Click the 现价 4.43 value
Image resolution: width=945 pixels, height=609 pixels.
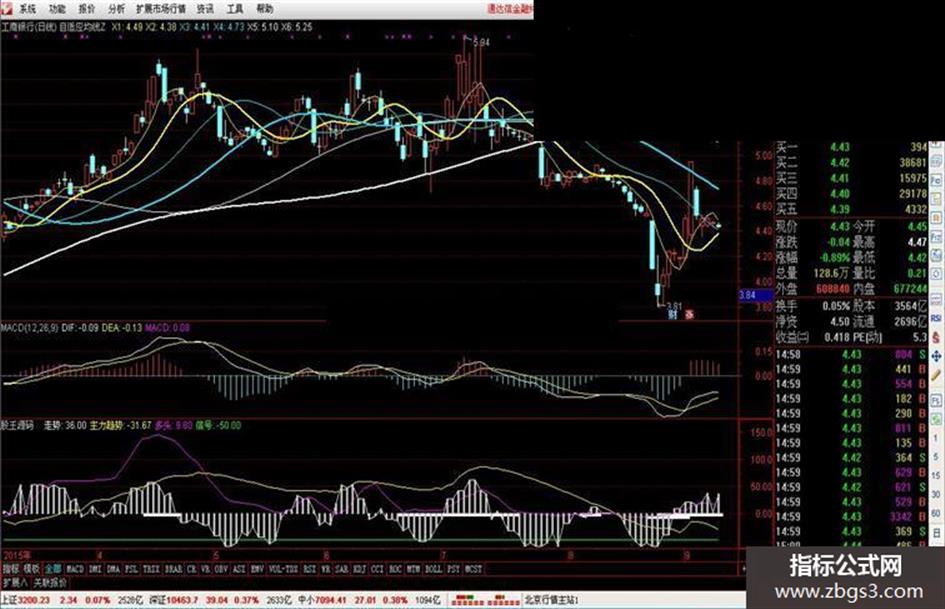840,227
